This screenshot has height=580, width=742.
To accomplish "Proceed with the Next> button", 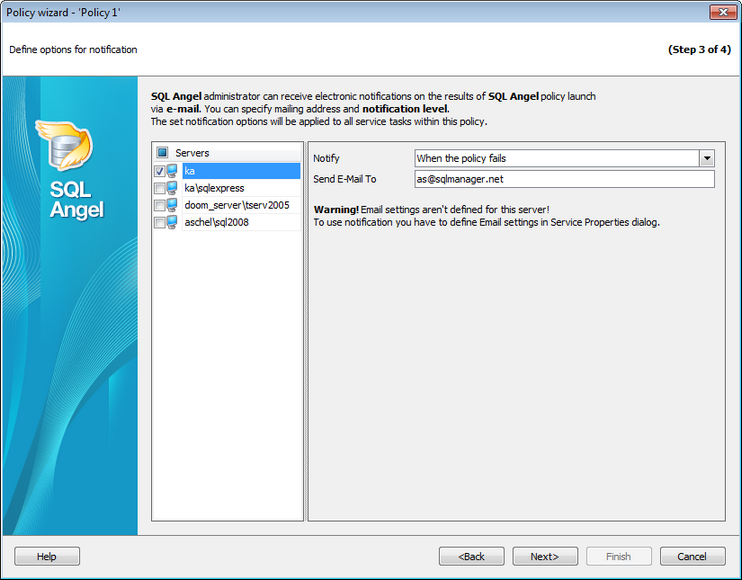I will 545,556.
